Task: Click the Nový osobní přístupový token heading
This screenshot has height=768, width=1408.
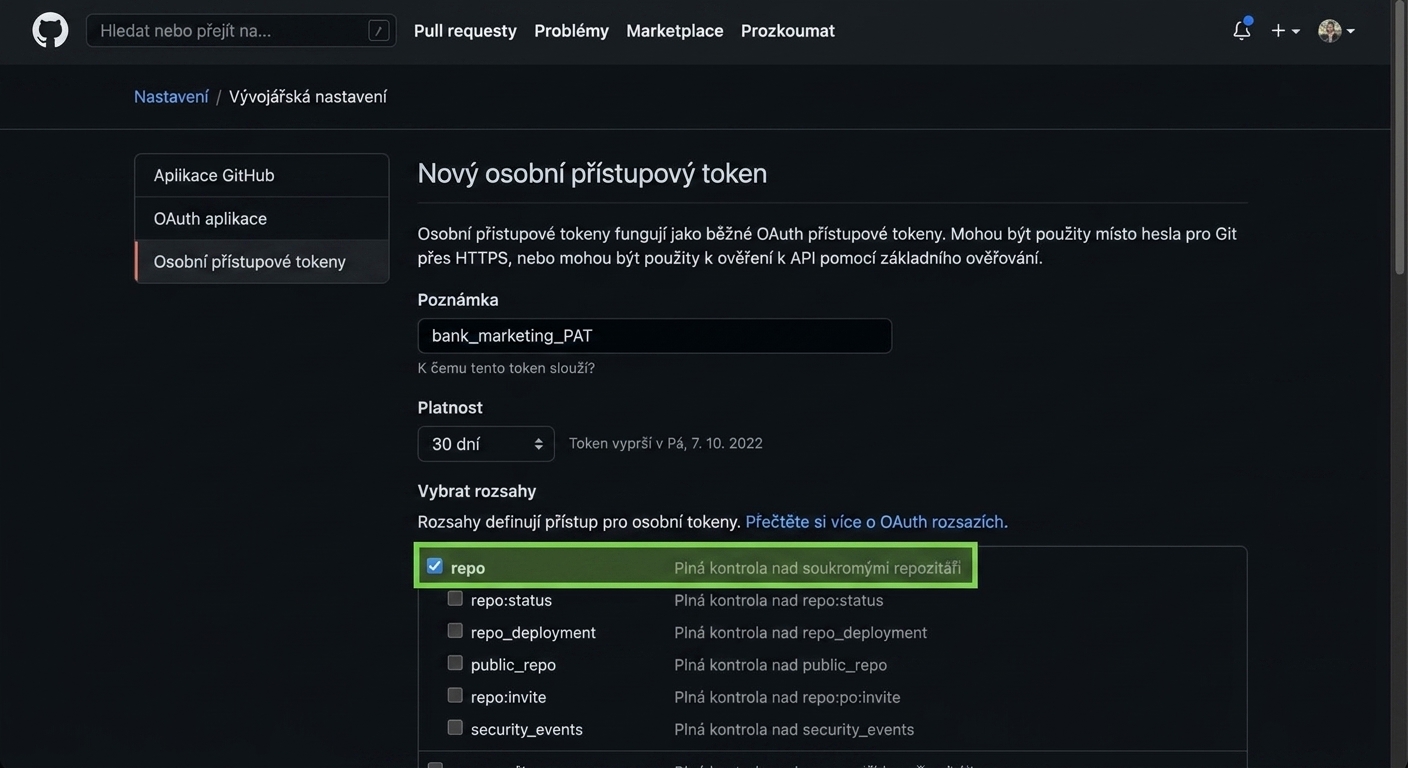Action: pyautogui.click(x=593, y=173)
